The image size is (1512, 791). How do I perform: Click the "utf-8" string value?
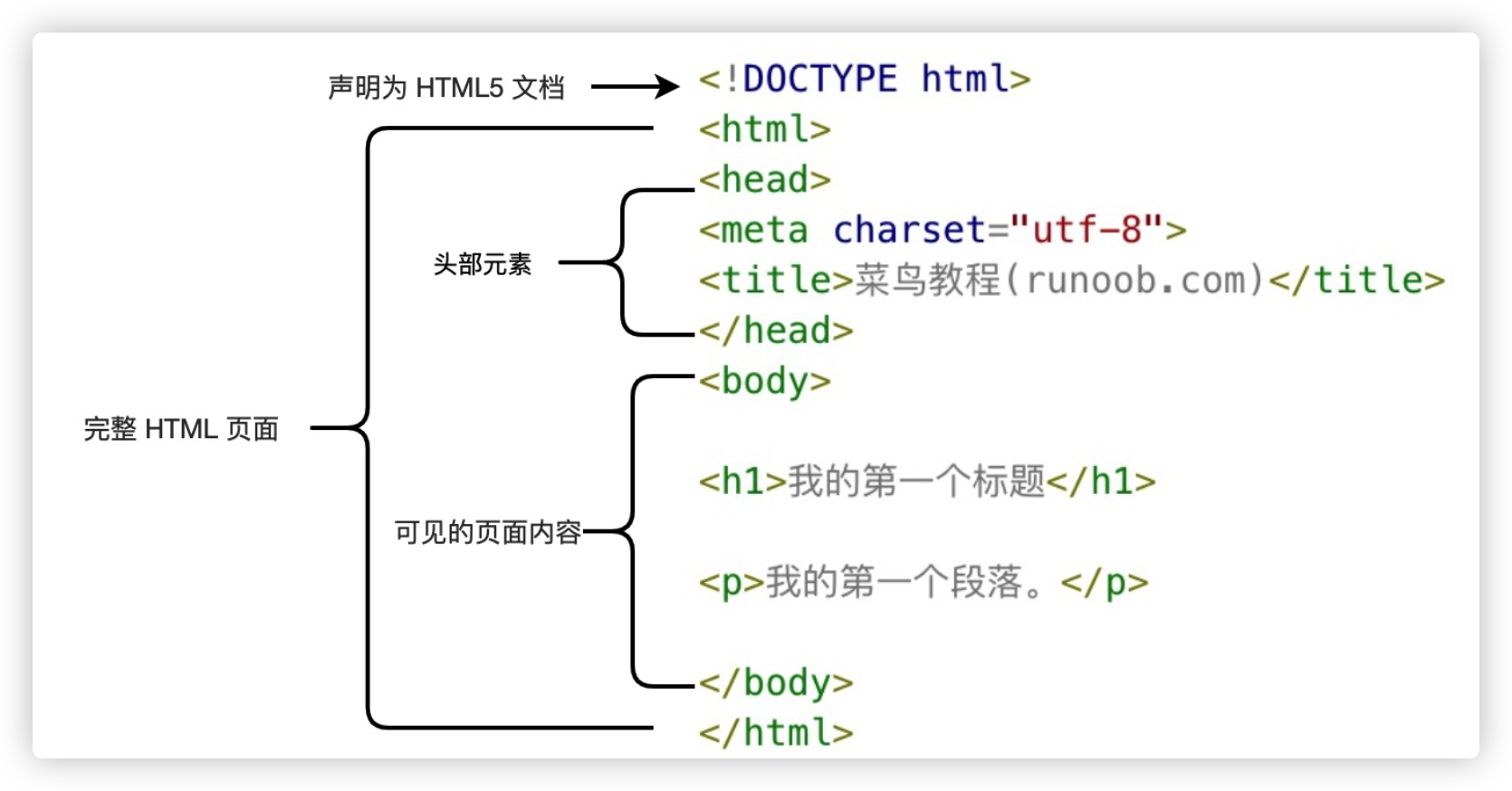(x=1086, y=230)
